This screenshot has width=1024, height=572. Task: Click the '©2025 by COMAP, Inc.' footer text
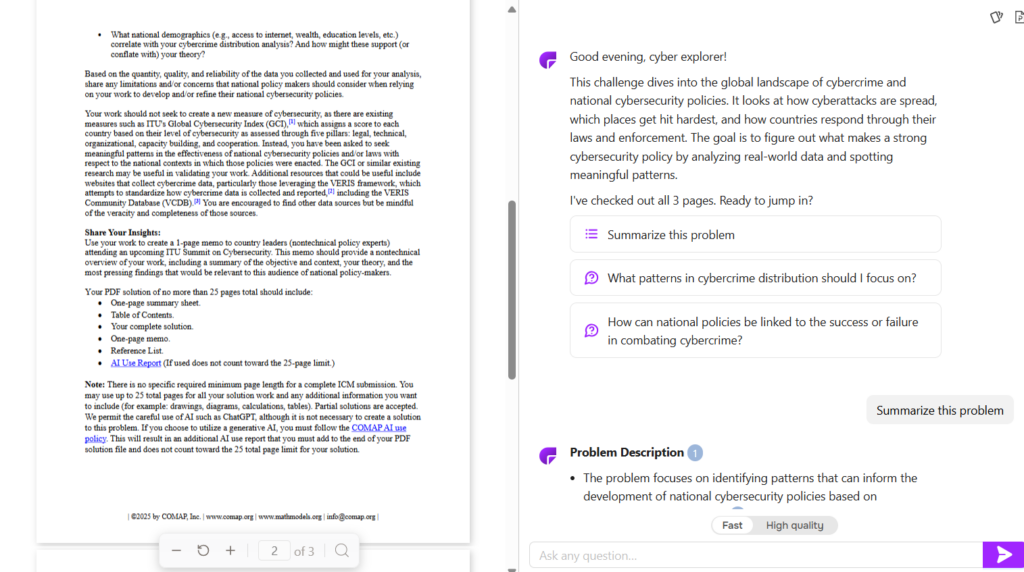165,516
